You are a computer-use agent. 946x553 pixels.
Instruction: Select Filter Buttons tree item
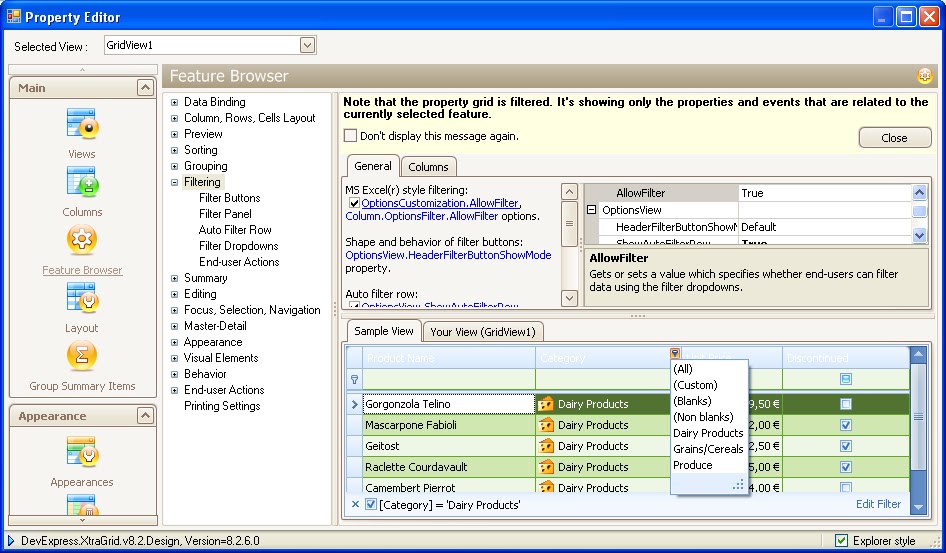click(x=229, y=198)
